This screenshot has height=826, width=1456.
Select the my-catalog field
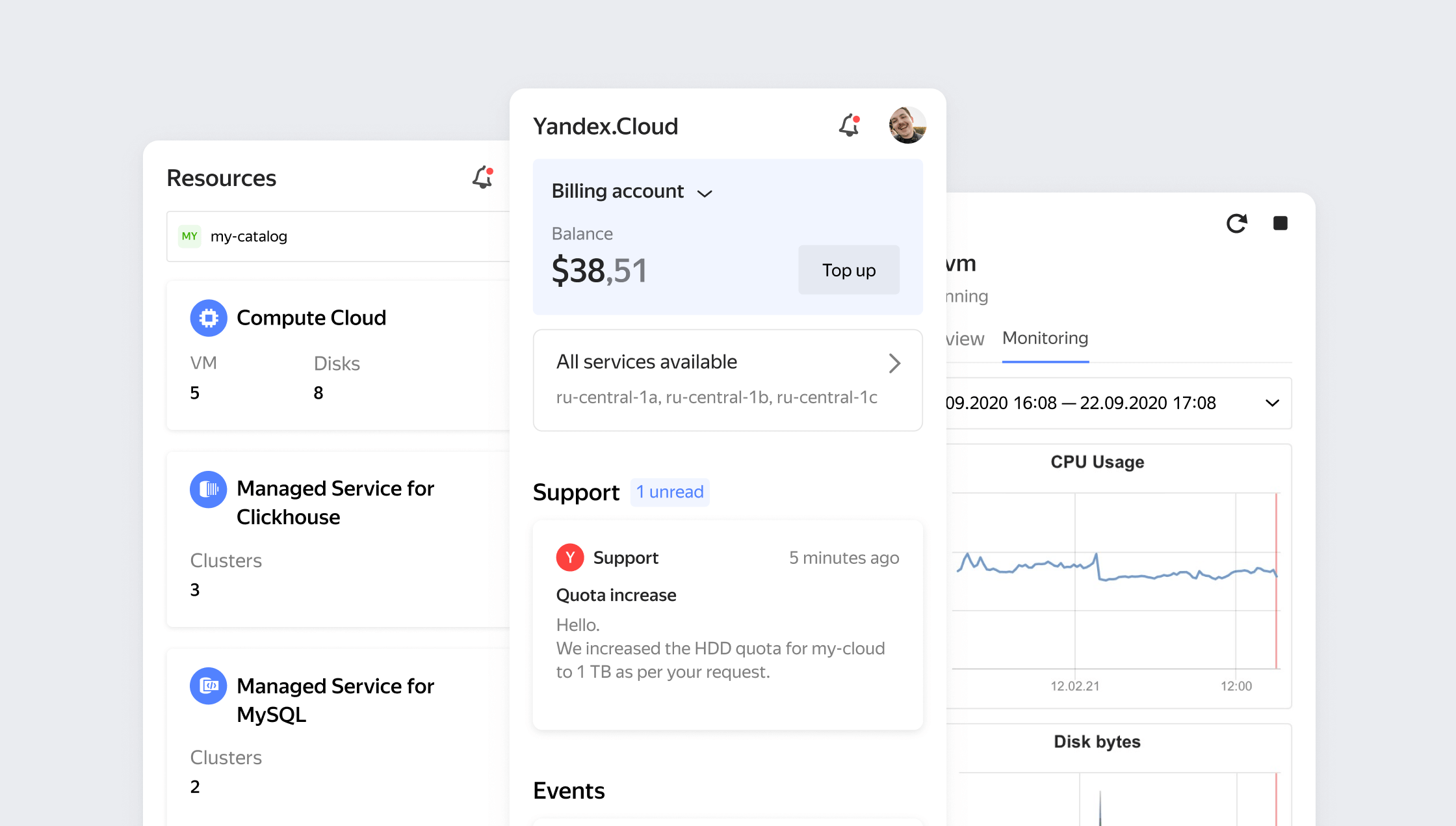(x=338, y=236)
